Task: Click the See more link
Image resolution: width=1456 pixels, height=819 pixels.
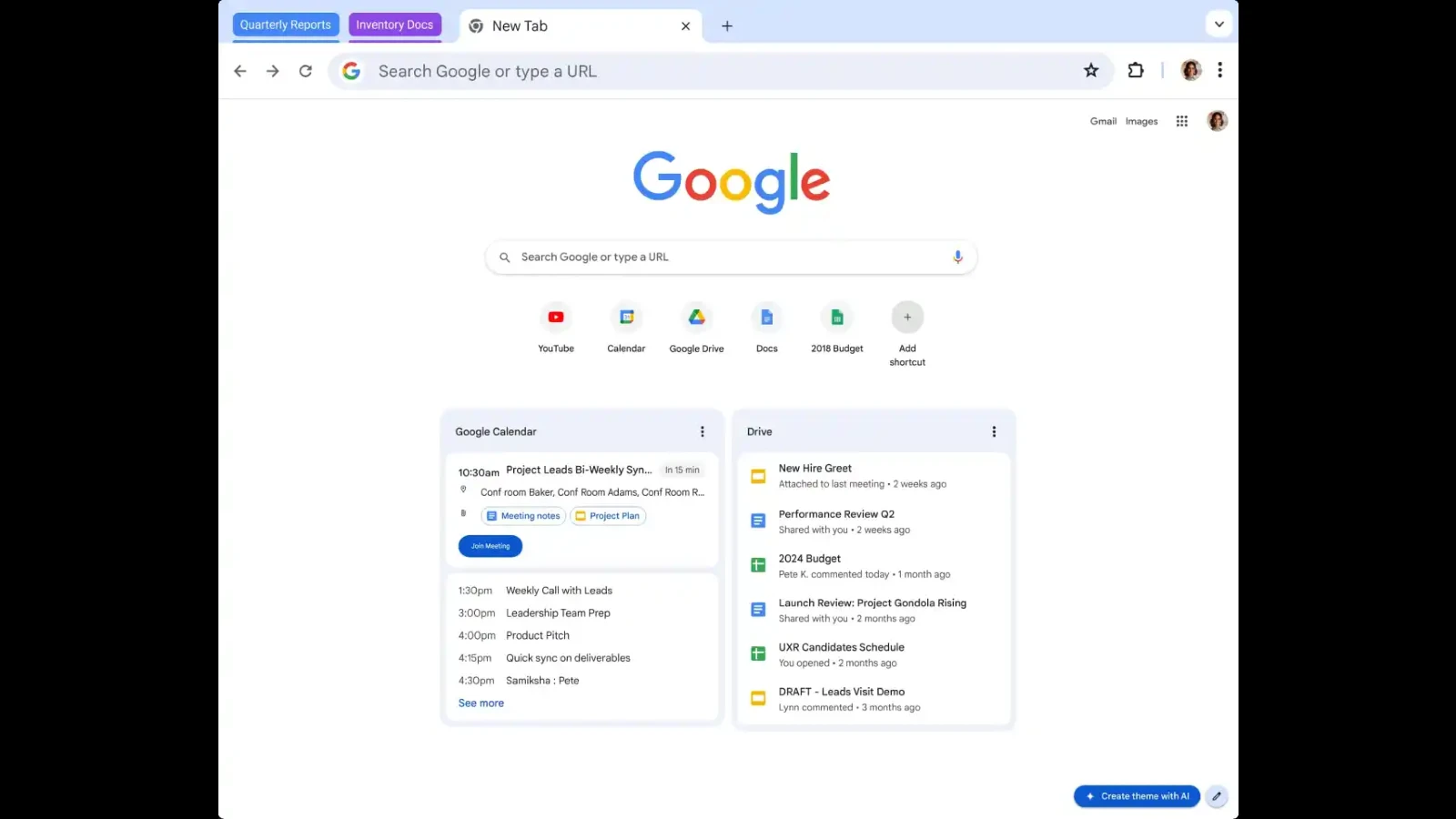Action: coord(481,703)
